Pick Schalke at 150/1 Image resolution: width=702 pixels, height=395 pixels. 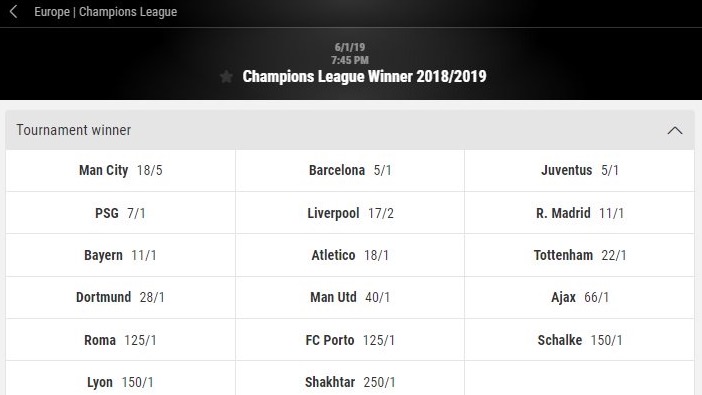[x=580, y=340]
